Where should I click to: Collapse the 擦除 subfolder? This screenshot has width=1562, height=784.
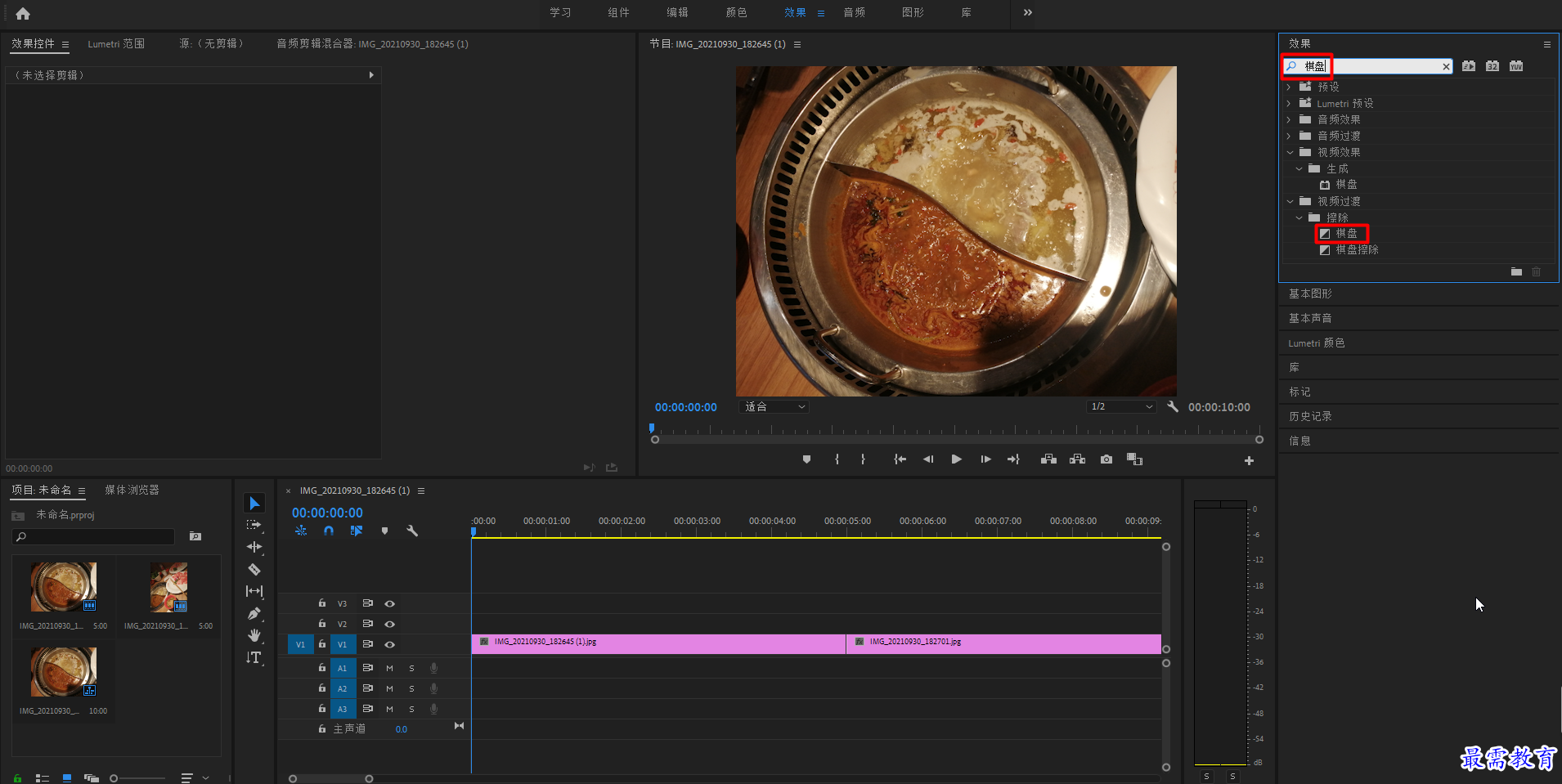coord(1299,217)
